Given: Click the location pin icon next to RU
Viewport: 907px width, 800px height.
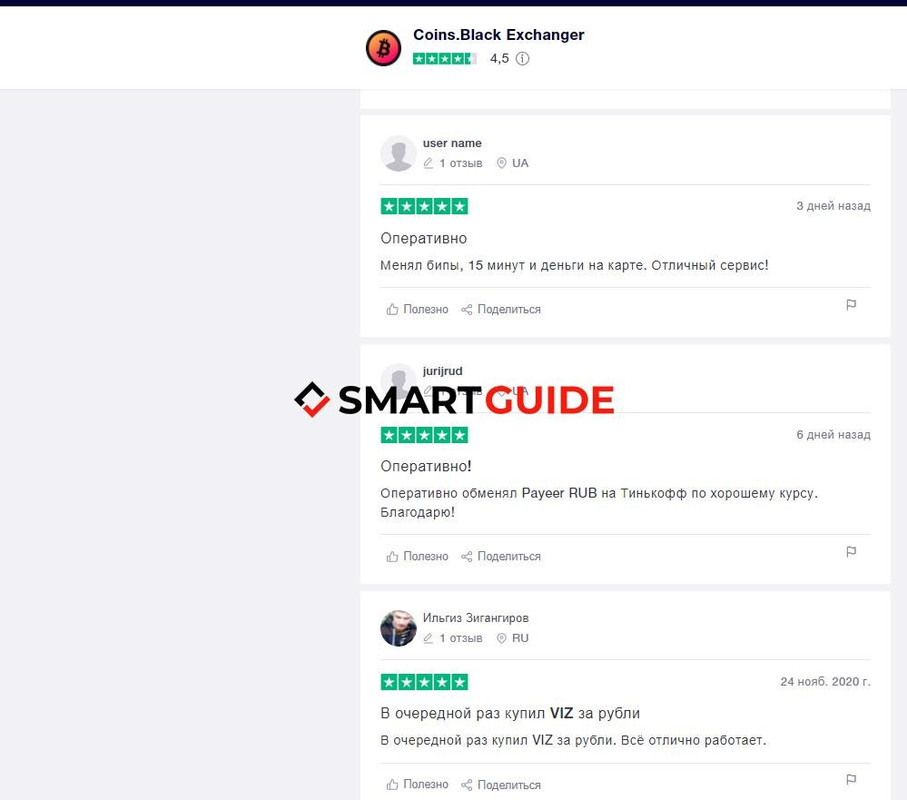Looking at the screenshot, I should [x=502, y=638].
